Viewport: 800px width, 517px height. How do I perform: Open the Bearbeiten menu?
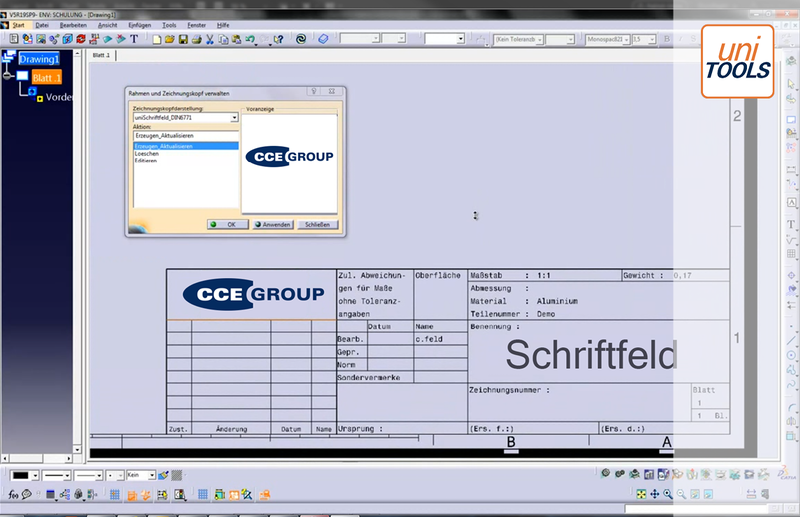pos(73,25)
